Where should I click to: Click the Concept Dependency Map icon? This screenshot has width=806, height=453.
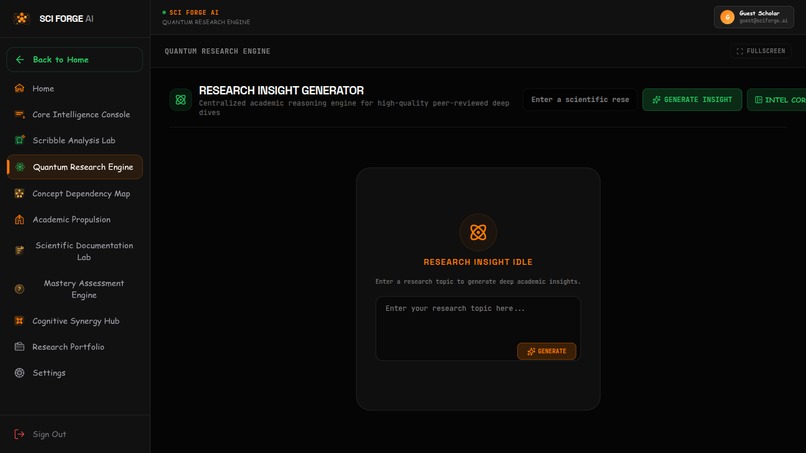click(x=20, y=193)
